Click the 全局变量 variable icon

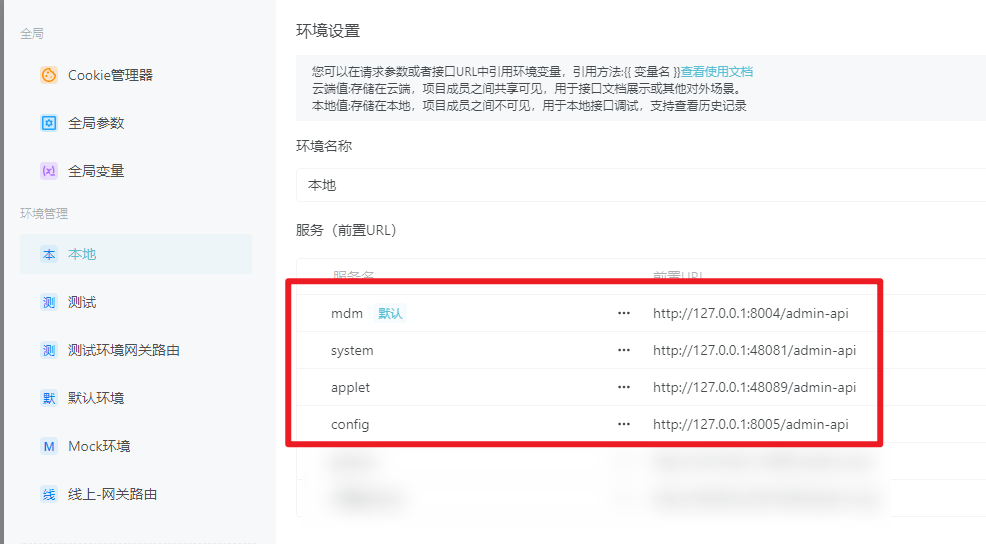pyautogui.click(x=49, y=170)
